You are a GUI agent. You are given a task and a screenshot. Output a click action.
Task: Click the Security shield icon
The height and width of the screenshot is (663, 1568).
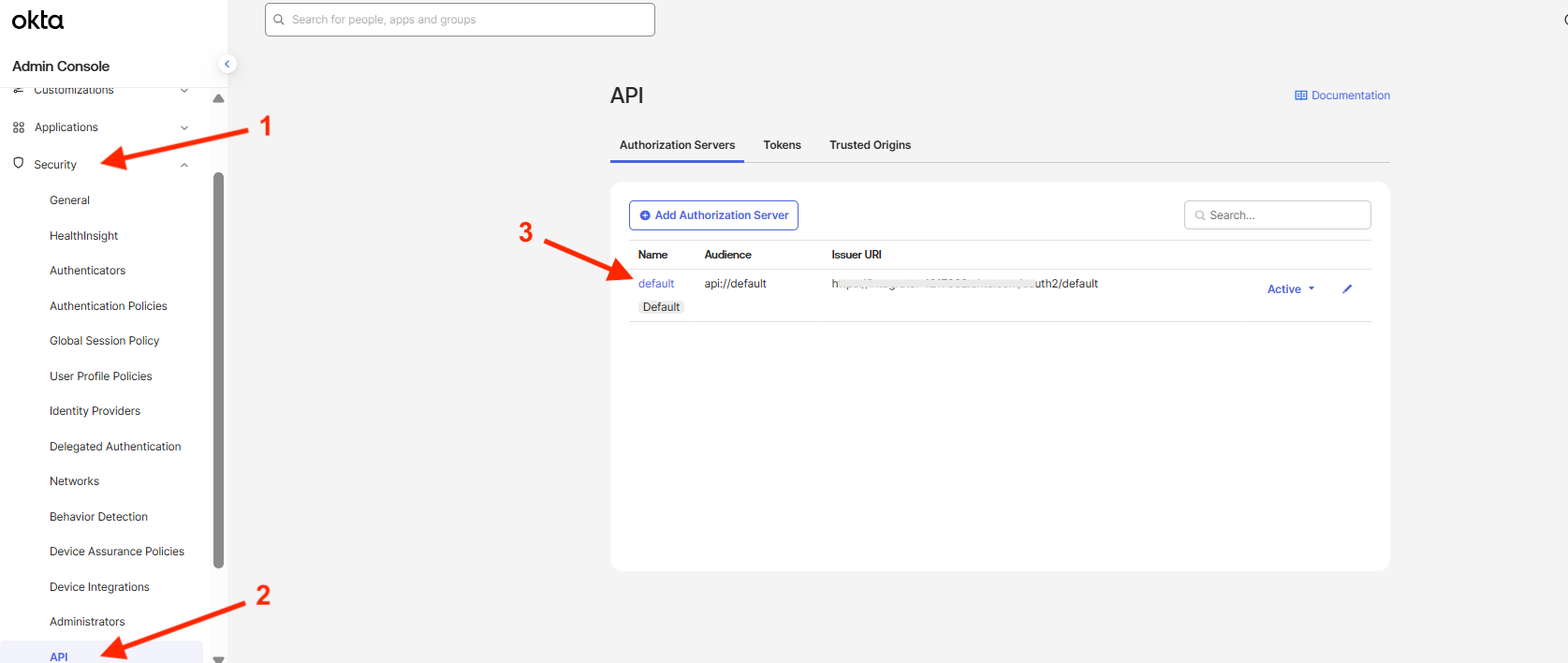tap(18, 164)
